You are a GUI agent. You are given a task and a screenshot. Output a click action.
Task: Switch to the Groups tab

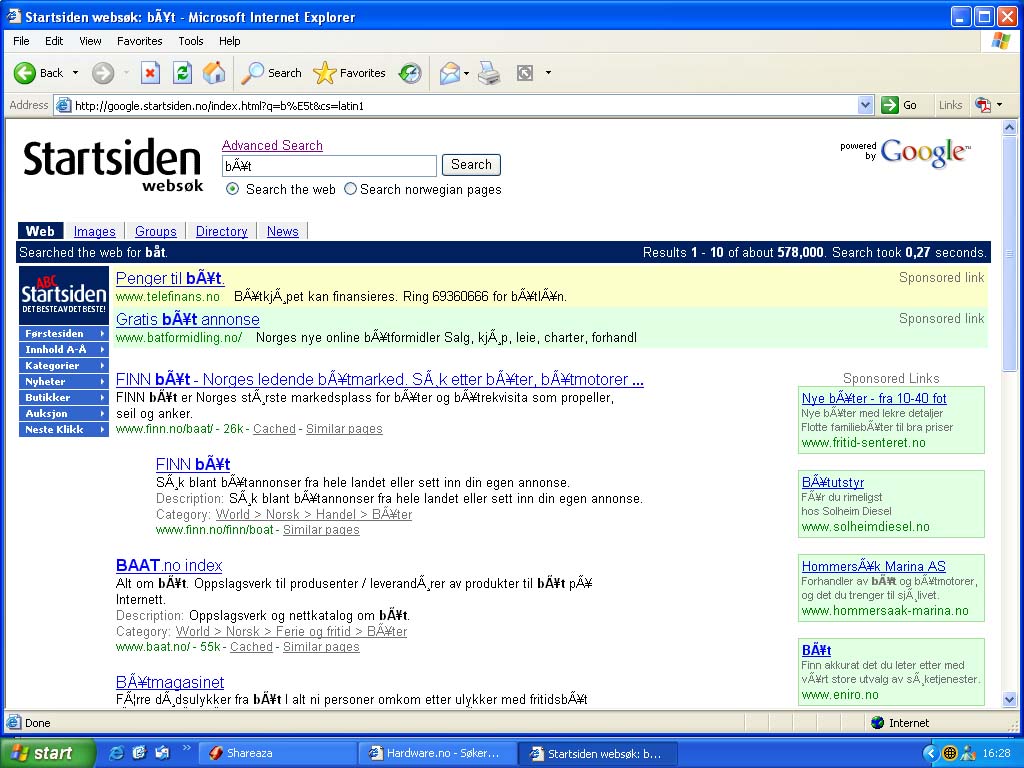155,231
